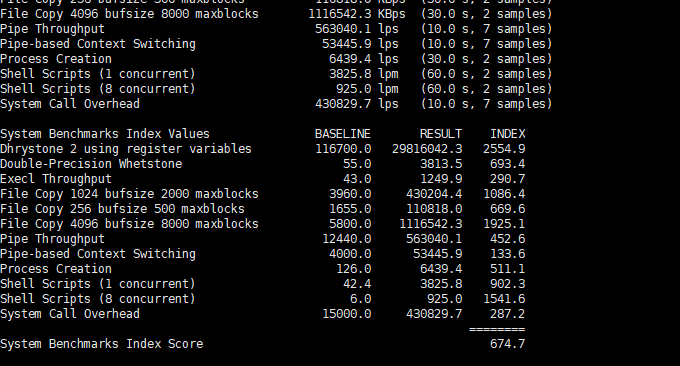Click the "System Benchmarks Index Values" heading
Viewport: 680px width, 366px height.
point(105,134)
